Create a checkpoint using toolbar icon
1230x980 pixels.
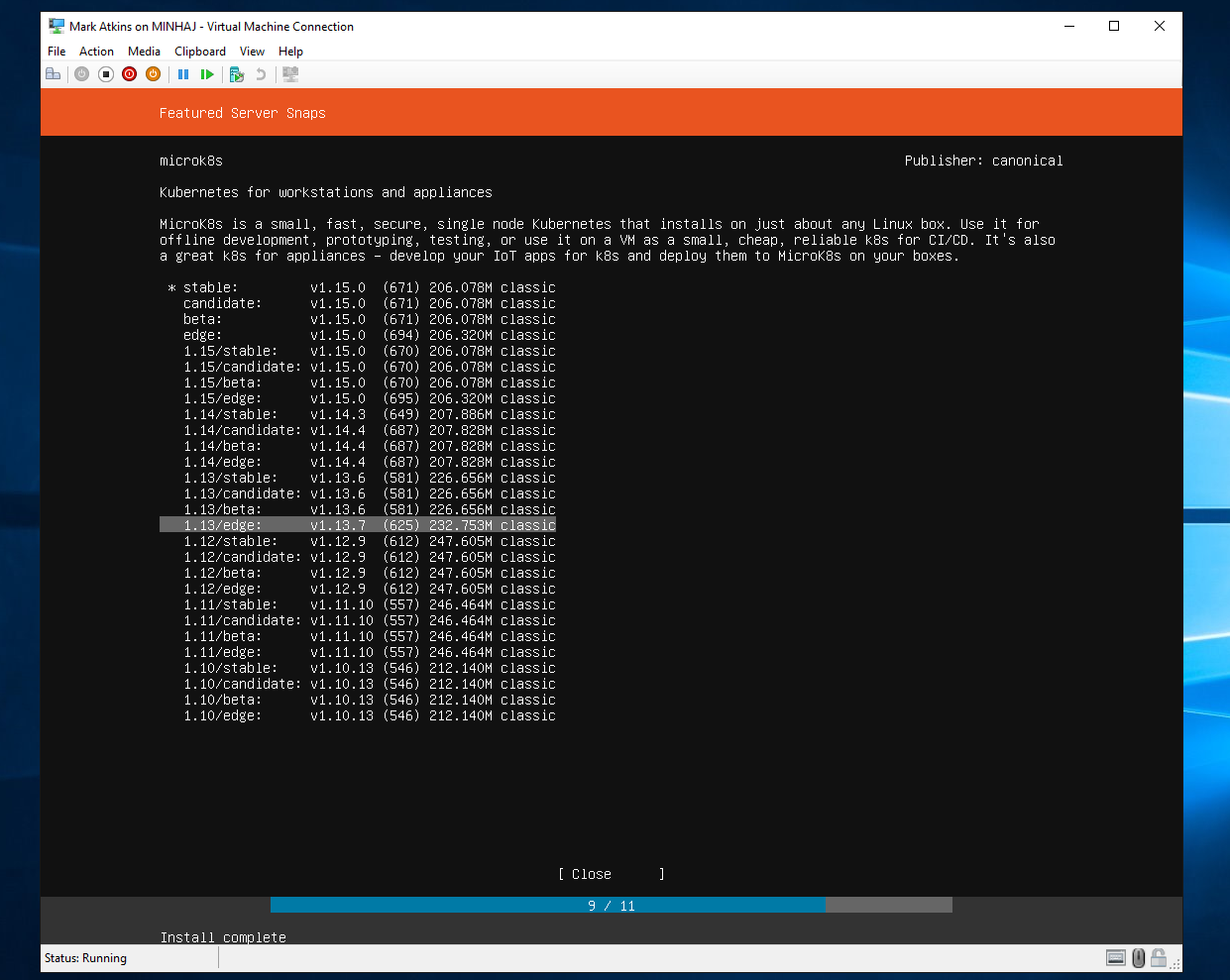coord(236,74)
